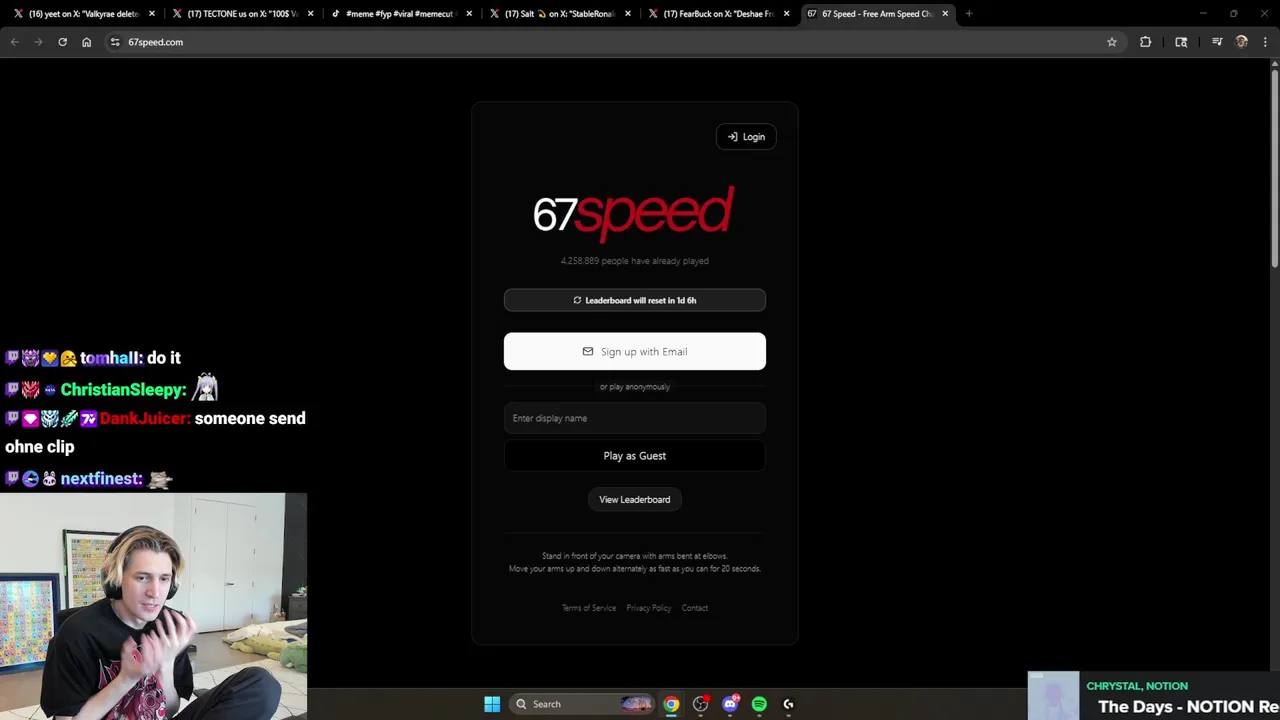Open Logitech G HUB from taskbar
The image size is (1280, 720).
pyautogui.click(x=788, y=704)
